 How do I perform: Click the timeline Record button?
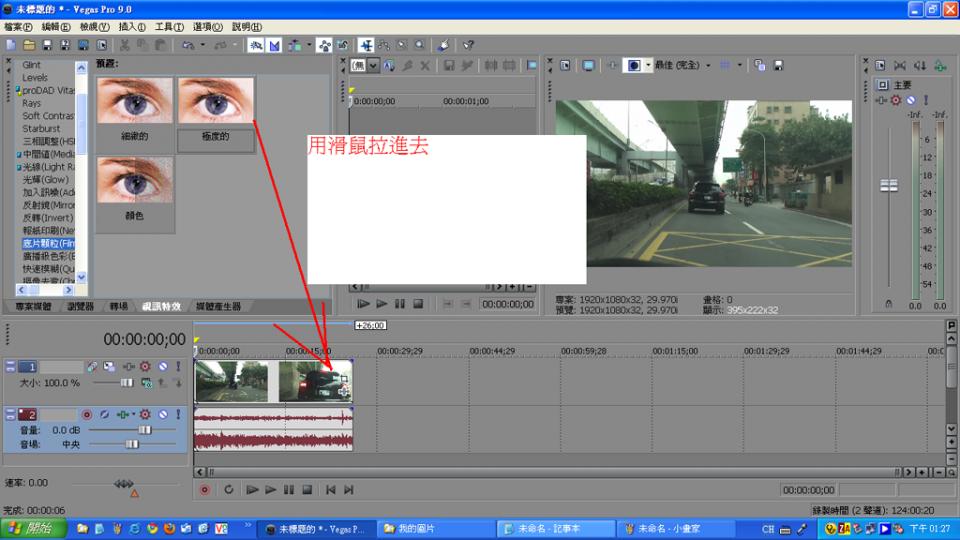click(x=205, y=490)
